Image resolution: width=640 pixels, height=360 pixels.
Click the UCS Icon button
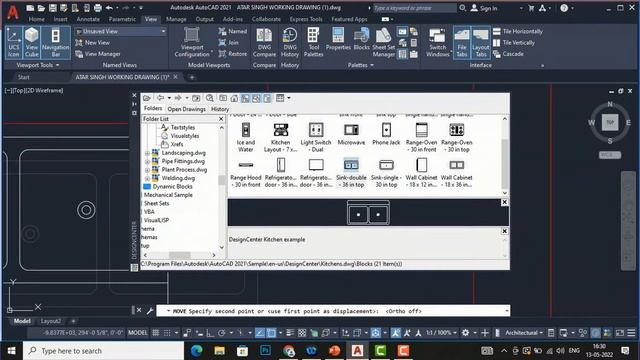[13, 42]
